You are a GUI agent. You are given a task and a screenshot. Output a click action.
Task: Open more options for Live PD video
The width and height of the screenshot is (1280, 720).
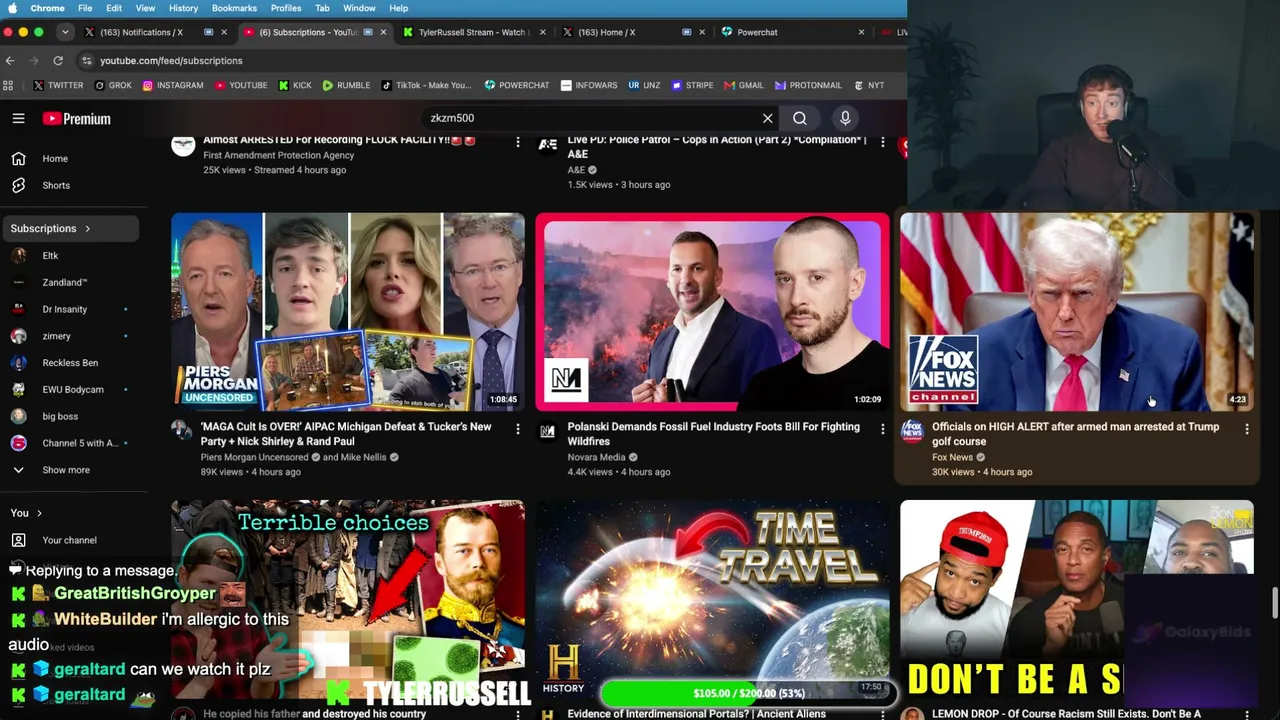(x=882, y=143)
